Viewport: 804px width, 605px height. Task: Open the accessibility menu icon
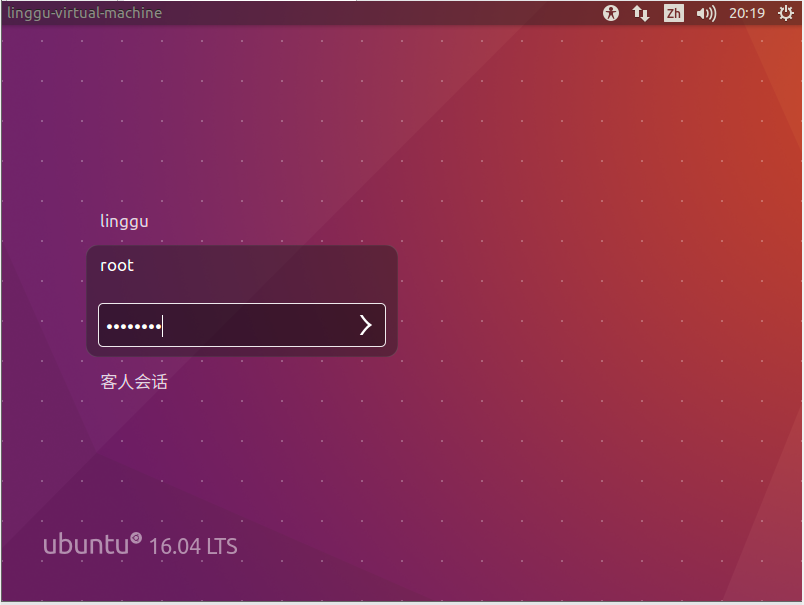(611, 13)
